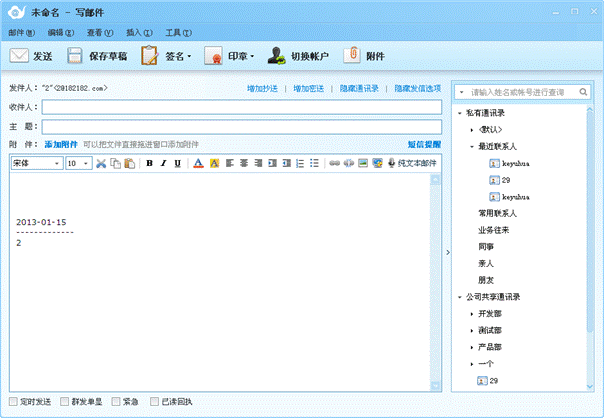Apply underline formatting in editor toolbar
Image resolution: width=604 pixels, height=418 pixels.
pyautogui.click(x=178, y=163)
